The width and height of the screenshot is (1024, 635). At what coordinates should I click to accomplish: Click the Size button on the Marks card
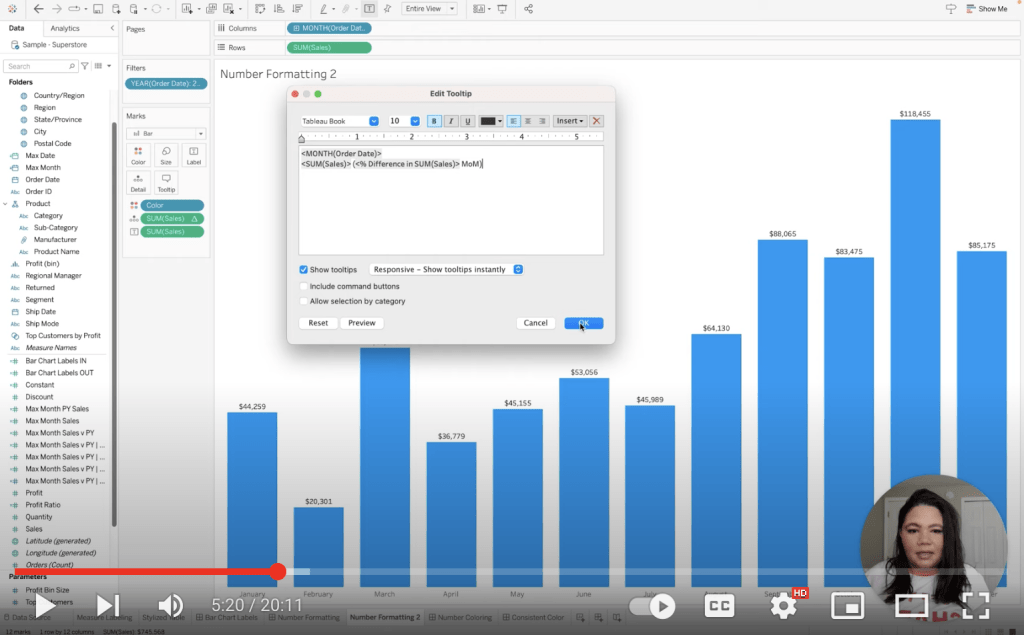point(166,155)
